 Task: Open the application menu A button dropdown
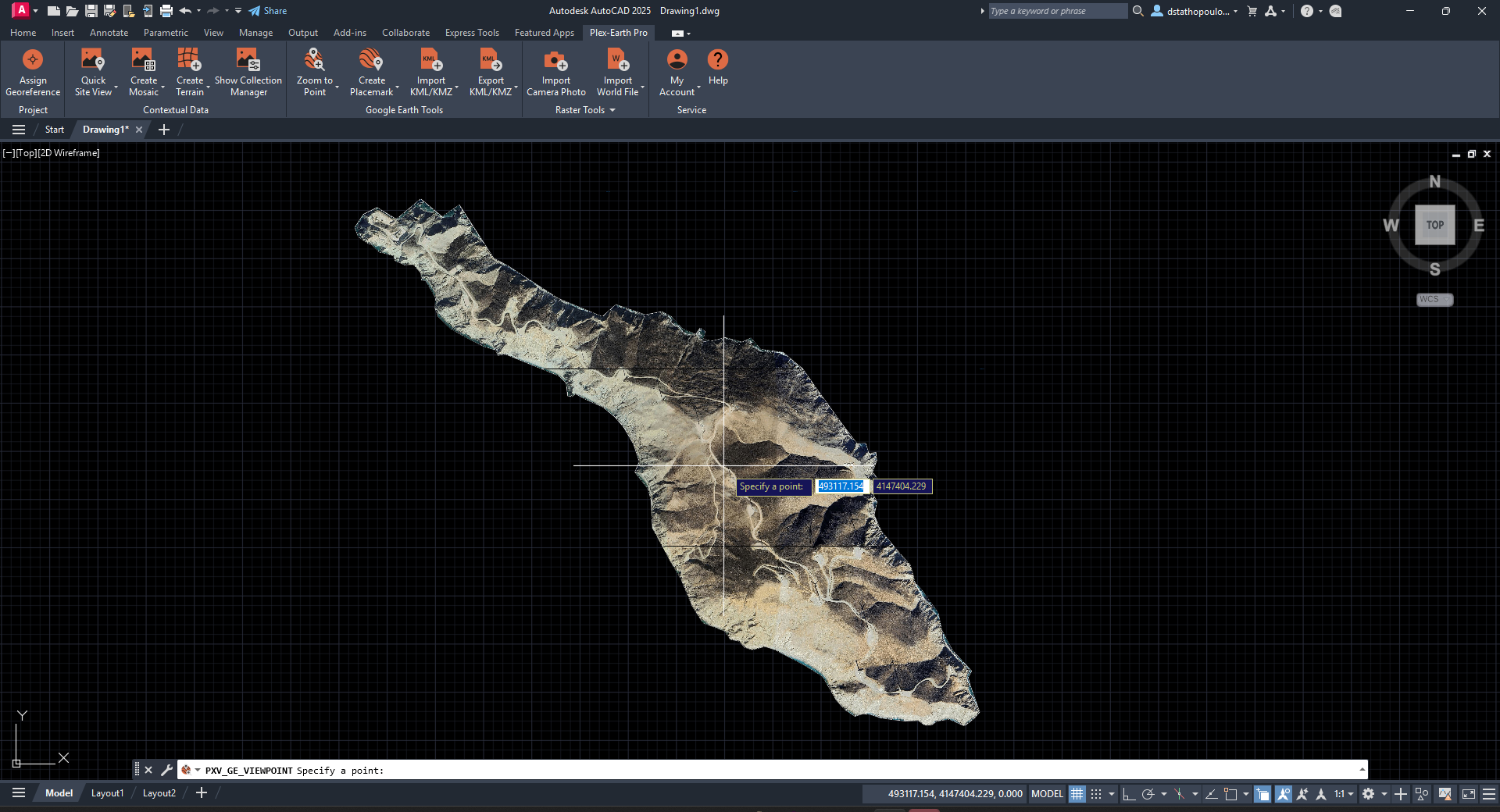25,11
